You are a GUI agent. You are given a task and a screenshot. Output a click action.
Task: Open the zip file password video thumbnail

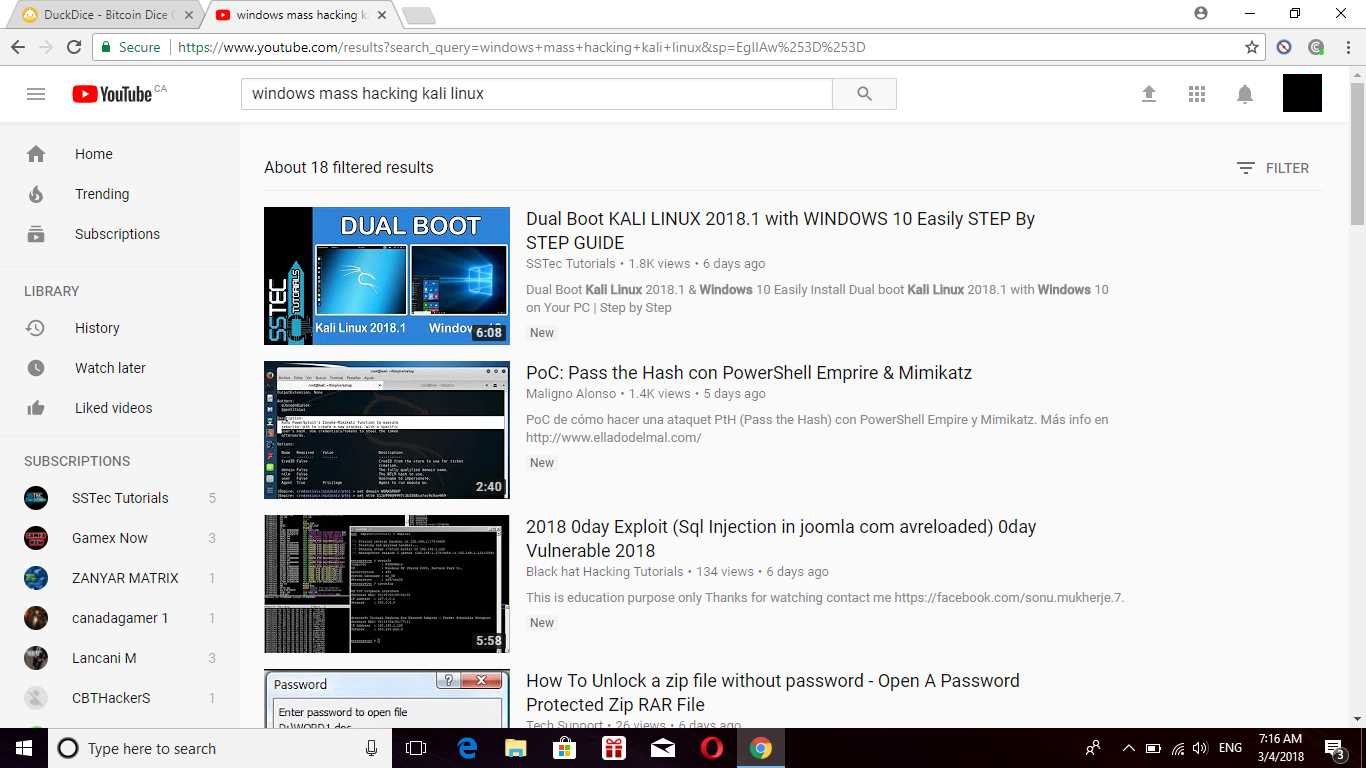tap(387, 698)
